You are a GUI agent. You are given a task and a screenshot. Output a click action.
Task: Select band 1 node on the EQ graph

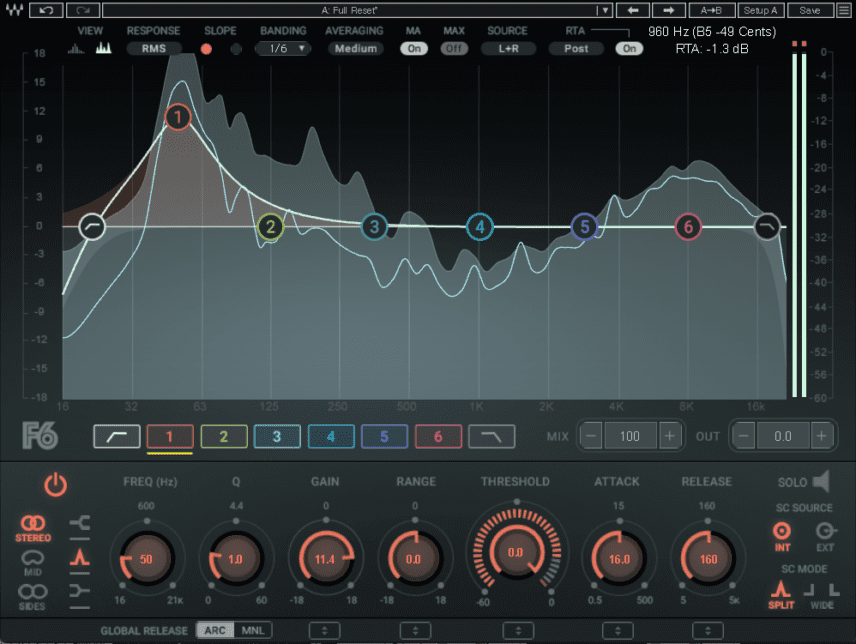(x=177, y=117)
